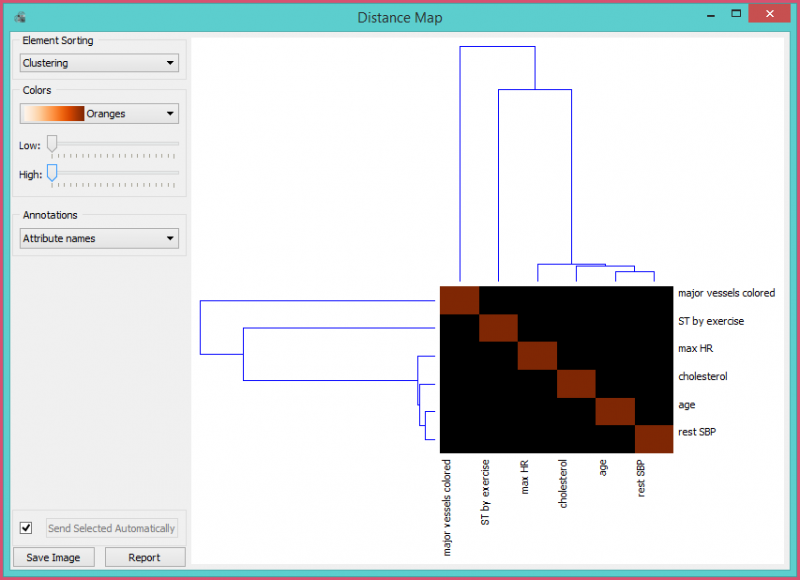Maximize the Distance Map window

coord(736,14)
